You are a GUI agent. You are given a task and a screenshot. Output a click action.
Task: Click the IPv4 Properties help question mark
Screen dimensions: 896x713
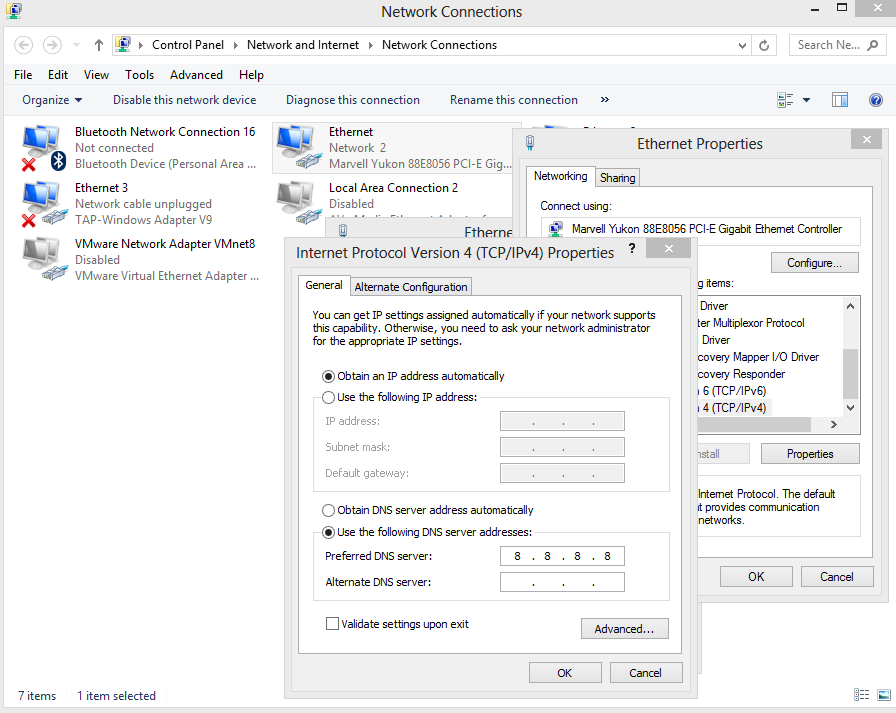coord(632,248)
